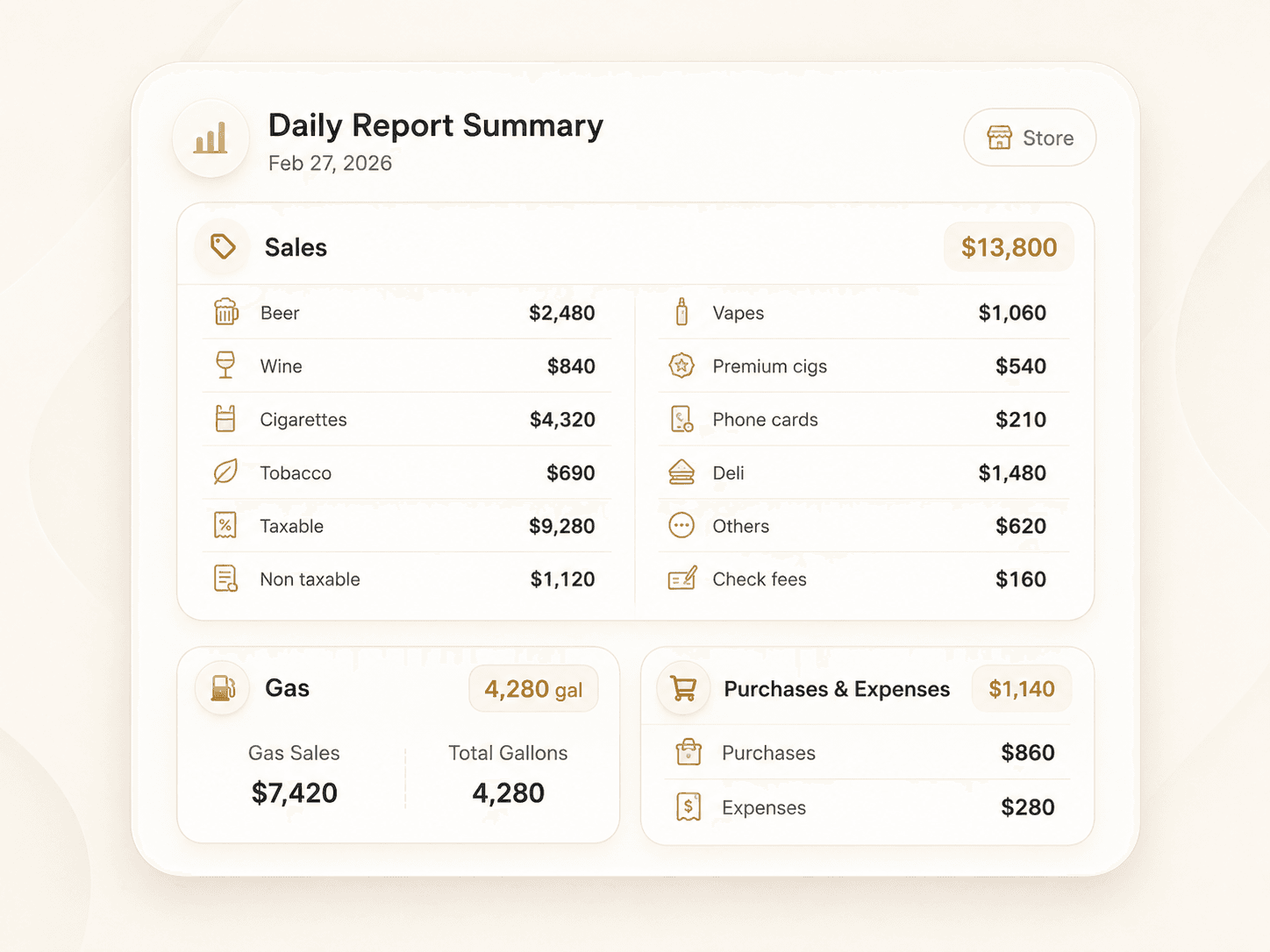Click the Total Gallons label

pos(508,753)
